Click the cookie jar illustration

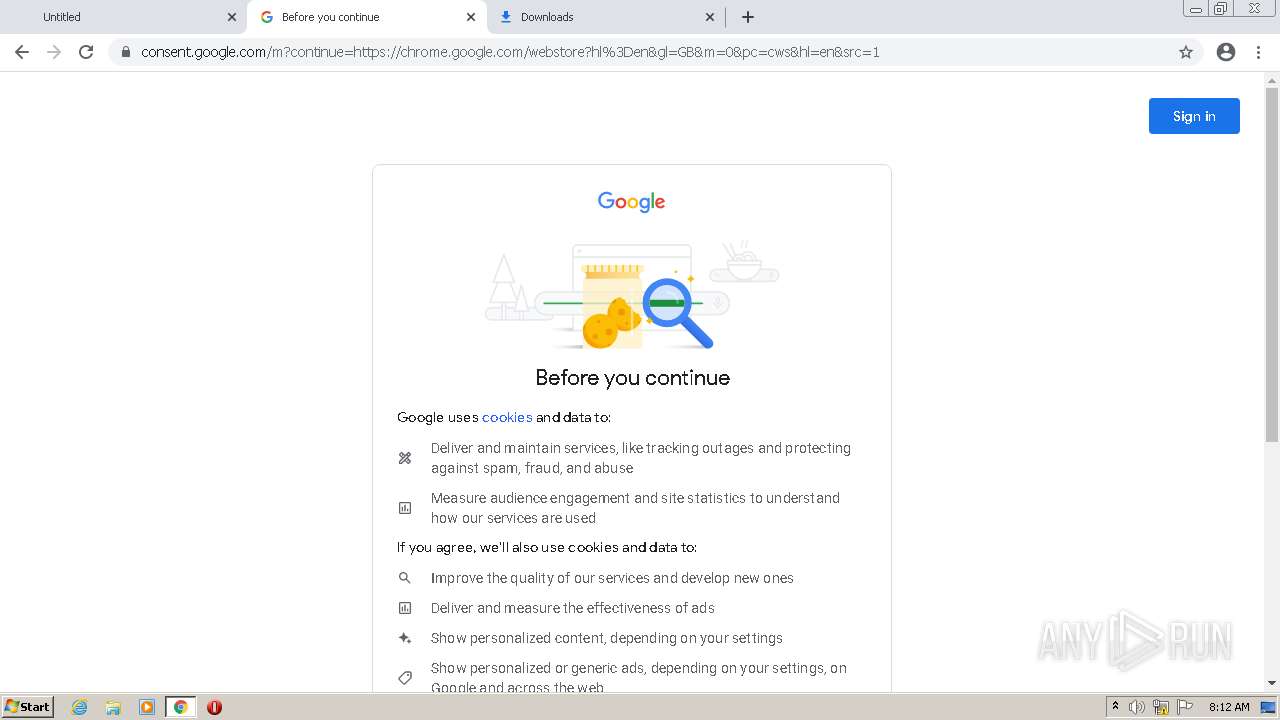[611, 307]
